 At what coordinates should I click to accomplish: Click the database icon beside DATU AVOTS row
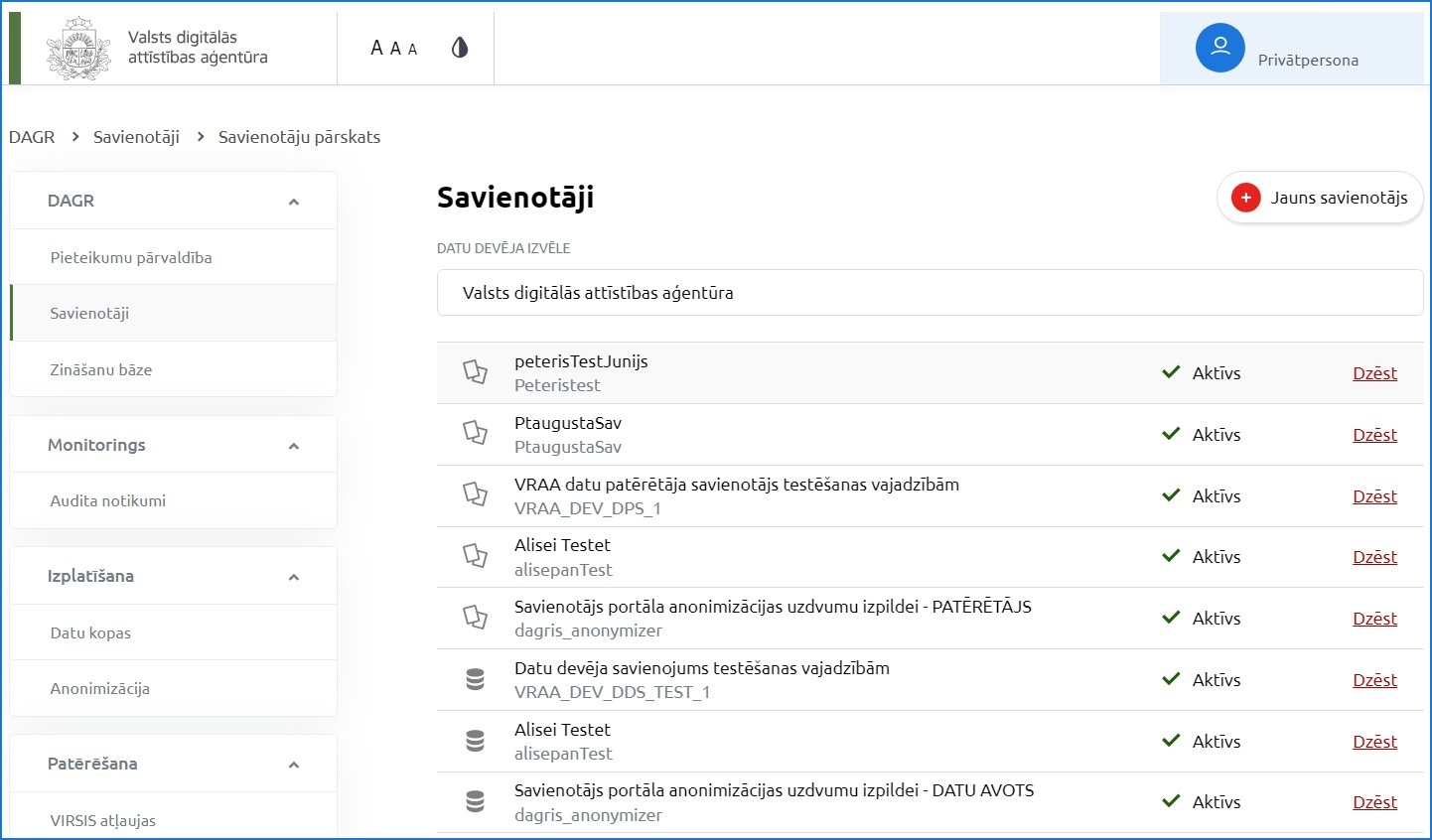click(476, 801)
